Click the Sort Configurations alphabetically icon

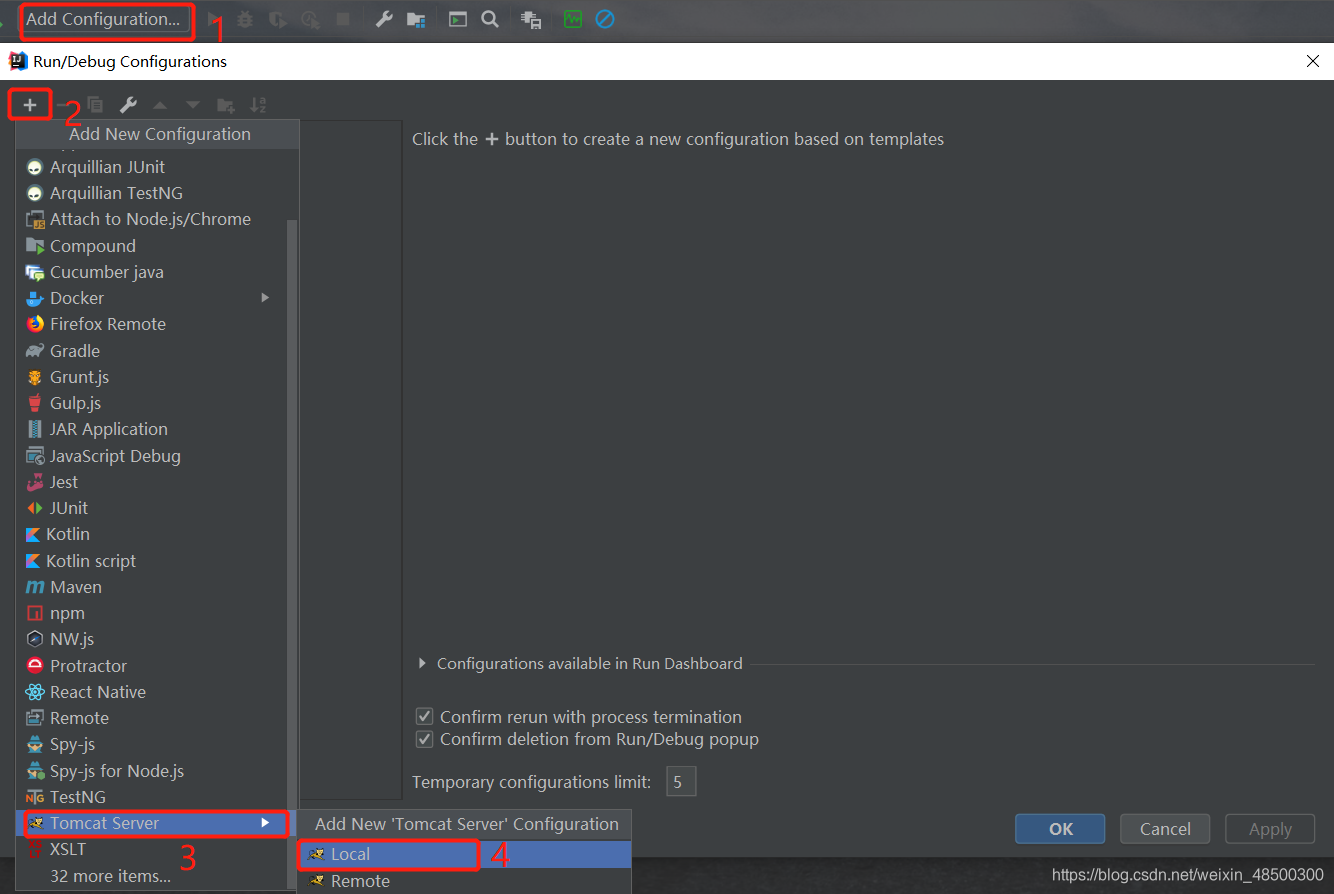pos(258,104)
